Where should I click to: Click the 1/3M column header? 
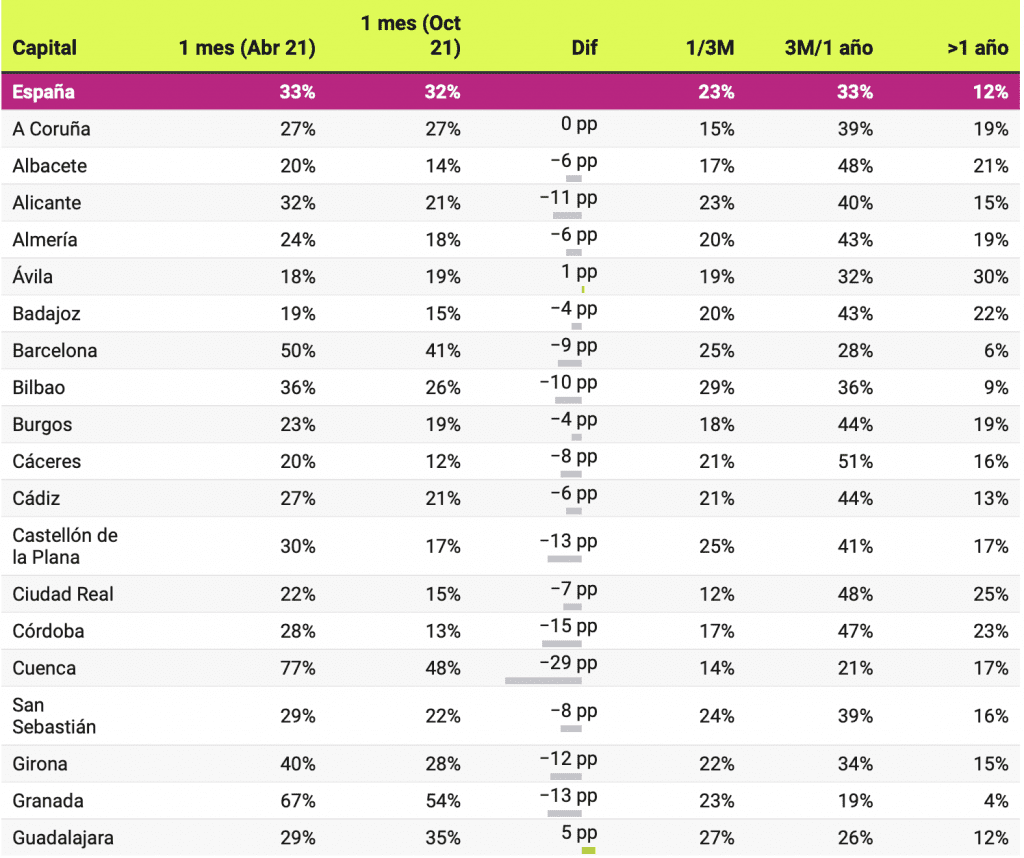tap(712, 48)
